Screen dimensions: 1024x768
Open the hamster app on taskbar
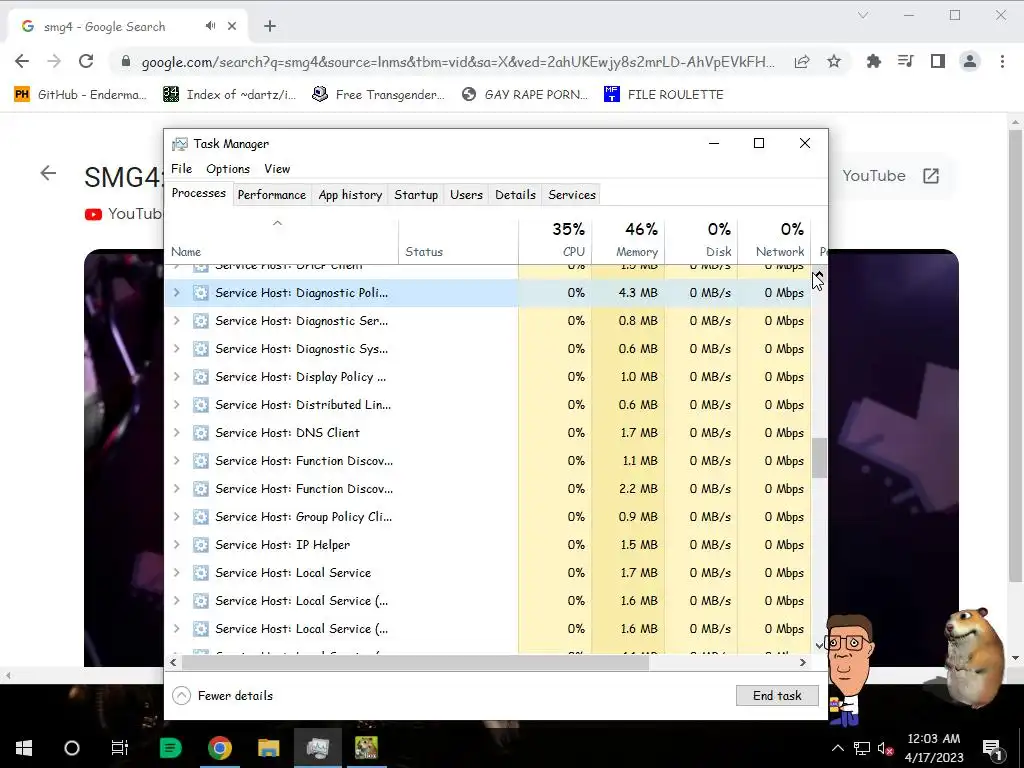(x=366, y=748)
